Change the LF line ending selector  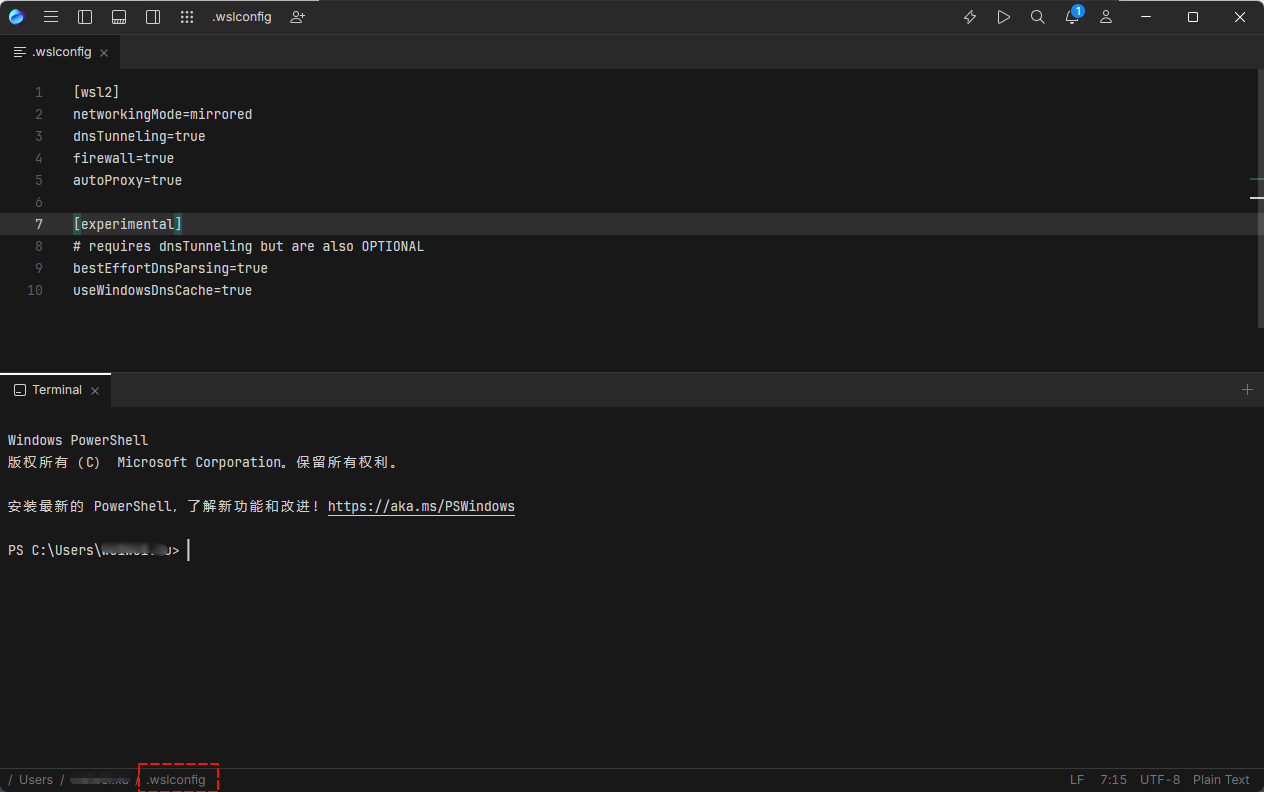[x=1077, y=780]
